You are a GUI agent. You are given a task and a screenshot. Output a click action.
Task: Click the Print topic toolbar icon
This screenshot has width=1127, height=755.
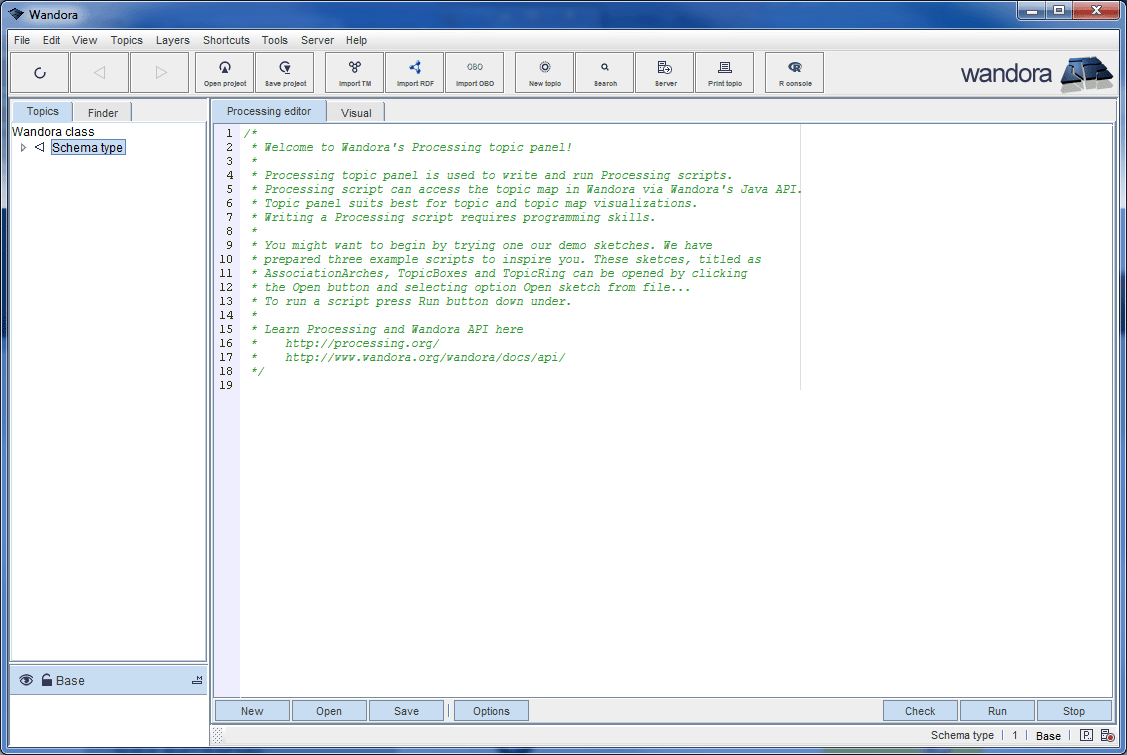point(724,71)
